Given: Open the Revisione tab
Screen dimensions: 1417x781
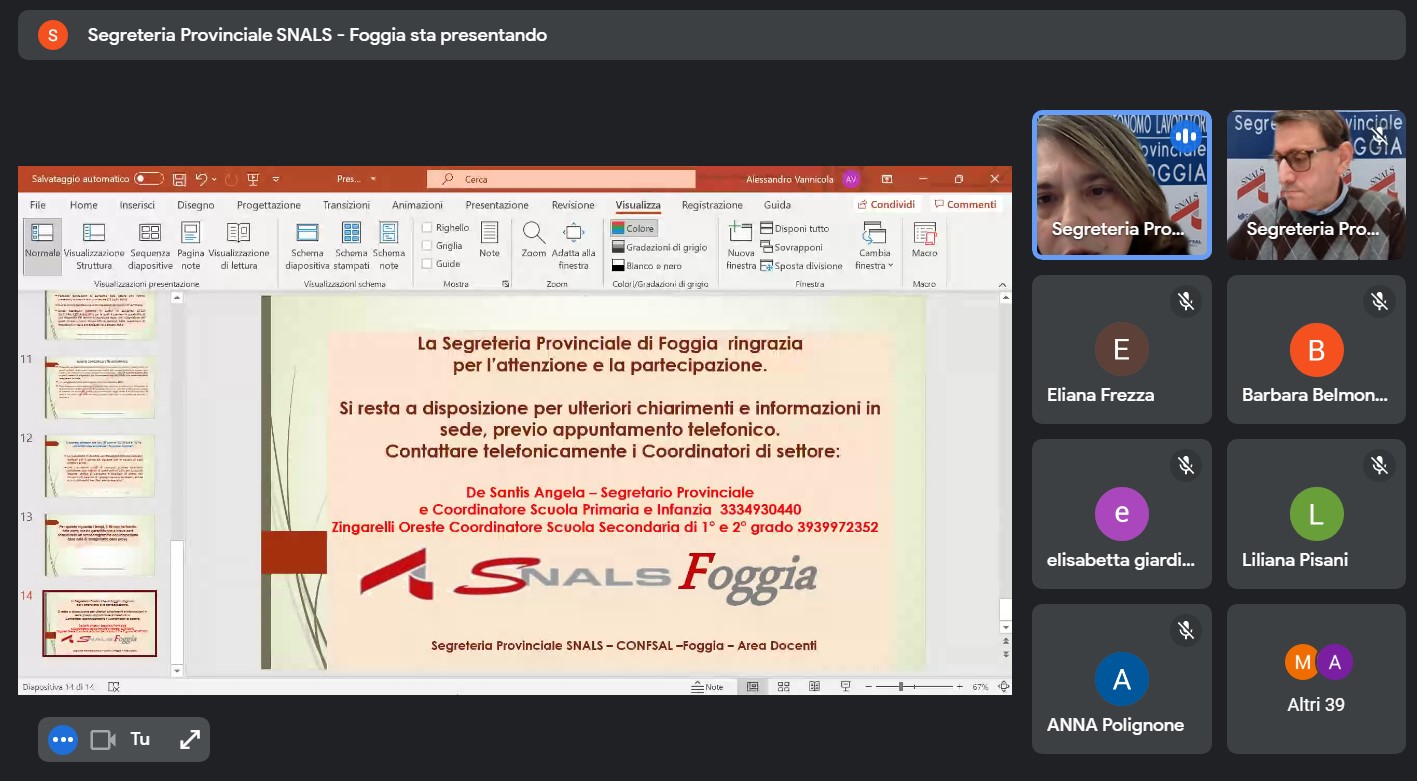Looking at the screenshot, I should pyautogui.click(x=573, y=205).
